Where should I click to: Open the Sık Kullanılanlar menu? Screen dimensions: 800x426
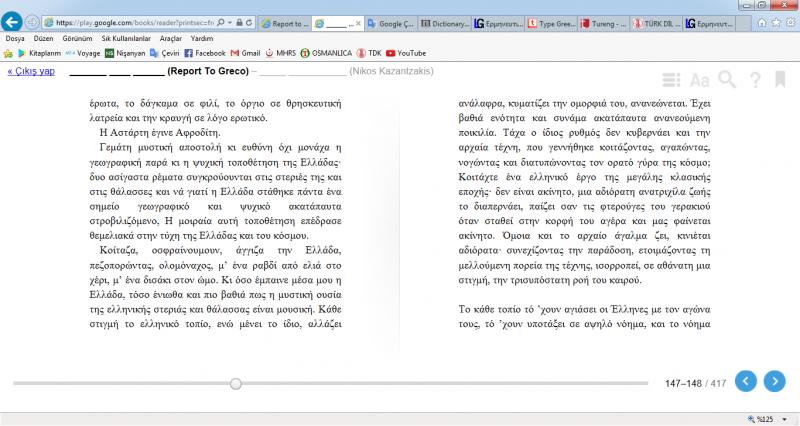pos(126,38)
